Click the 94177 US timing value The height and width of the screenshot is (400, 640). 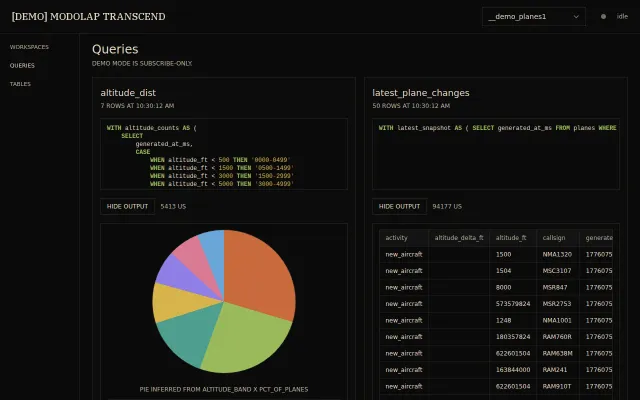pyautogui.click(x=447, y=207)
